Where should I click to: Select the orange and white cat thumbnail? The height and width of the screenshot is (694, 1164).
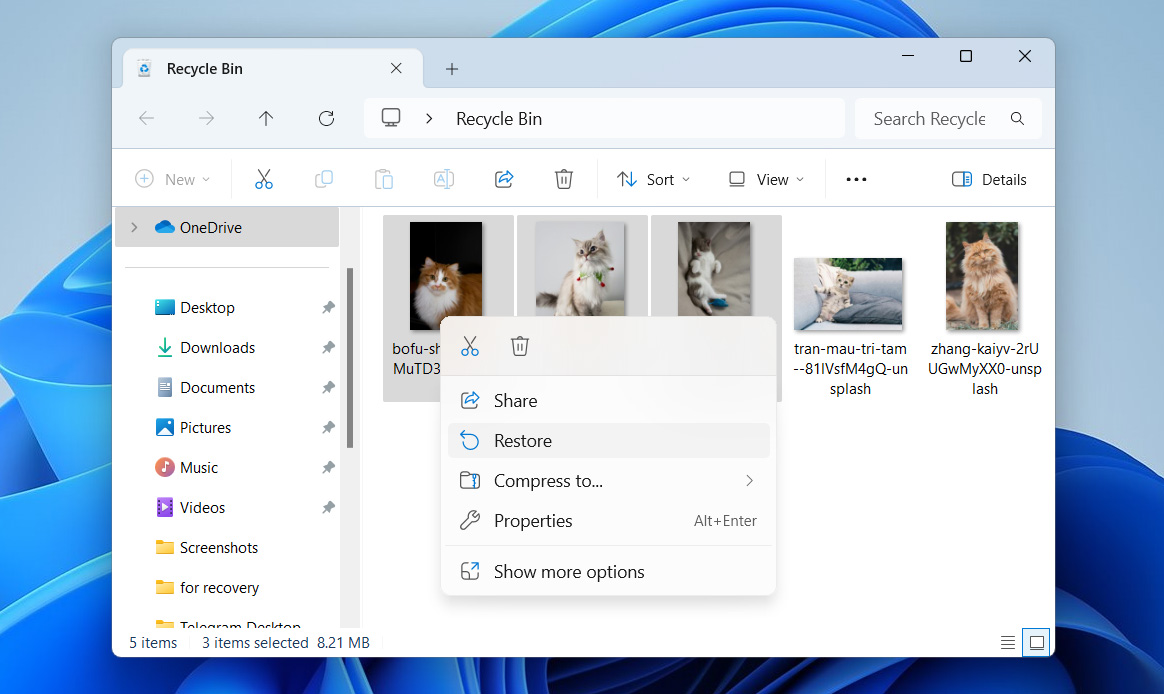[x=445, y=275]
